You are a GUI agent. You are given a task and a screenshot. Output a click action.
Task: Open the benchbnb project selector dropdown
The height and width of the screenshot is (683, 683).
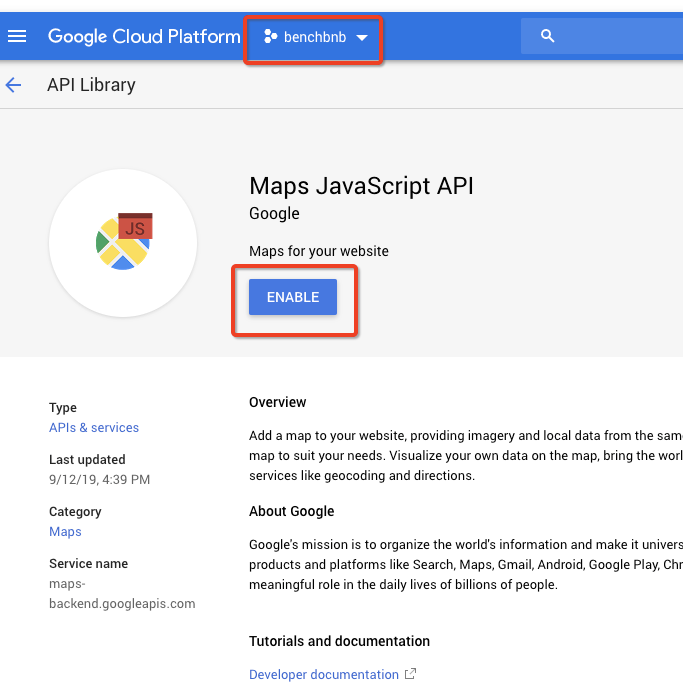click(x=316, y=37)
